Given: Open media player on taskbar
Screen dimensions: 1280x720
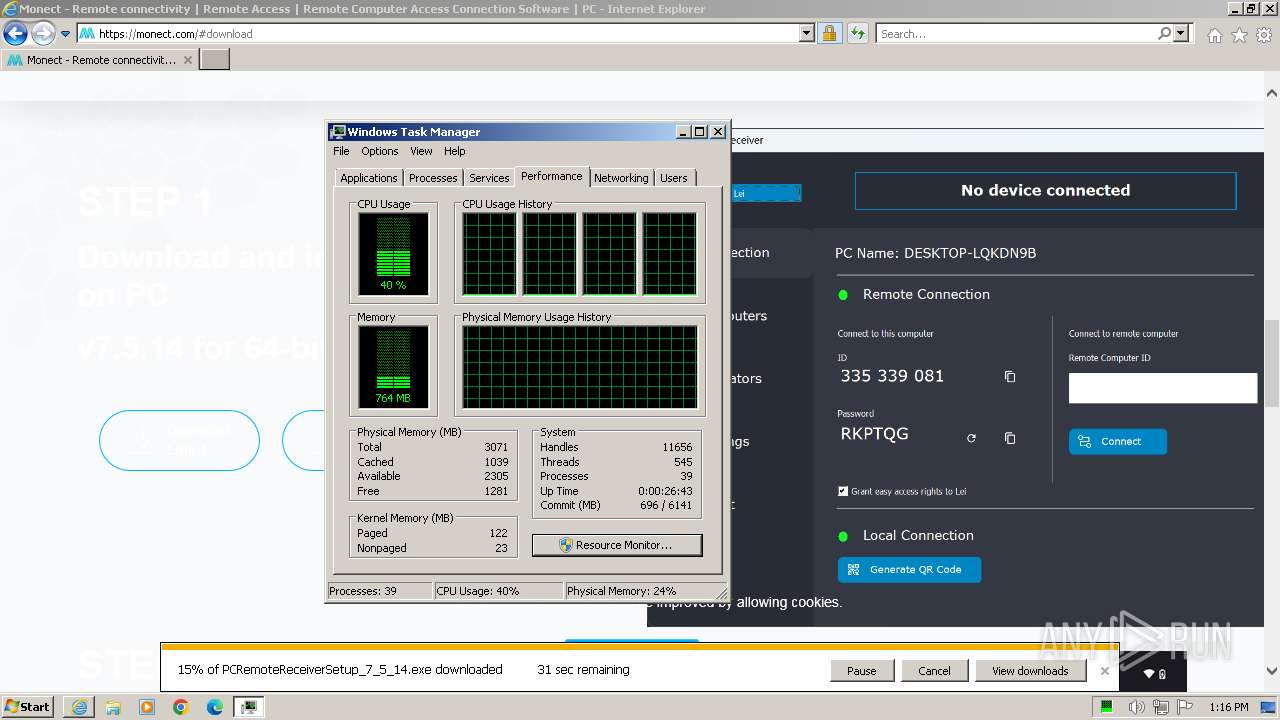Looking at the screenshot, I should (147, 707).
